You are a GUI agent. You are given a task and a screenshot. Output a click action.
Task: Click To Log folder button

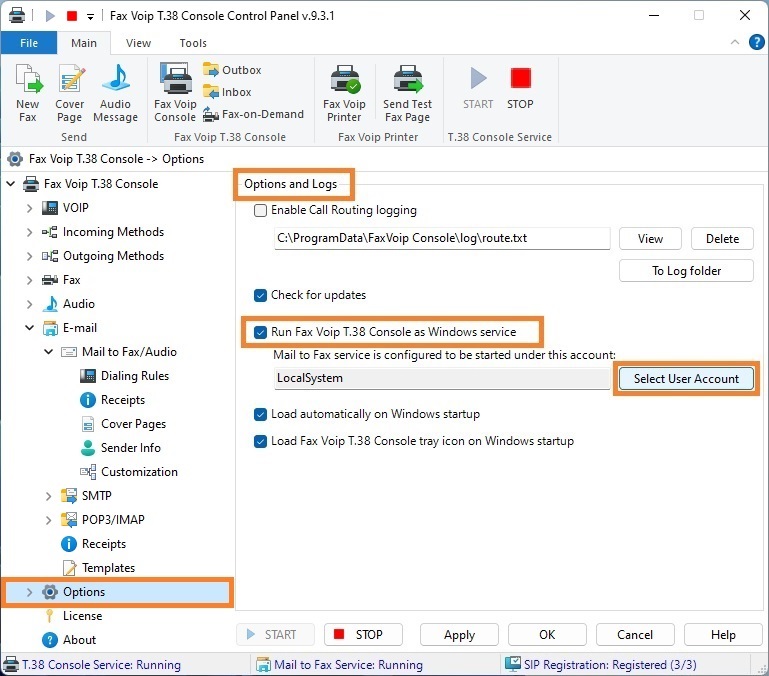(x=687, y=271)
